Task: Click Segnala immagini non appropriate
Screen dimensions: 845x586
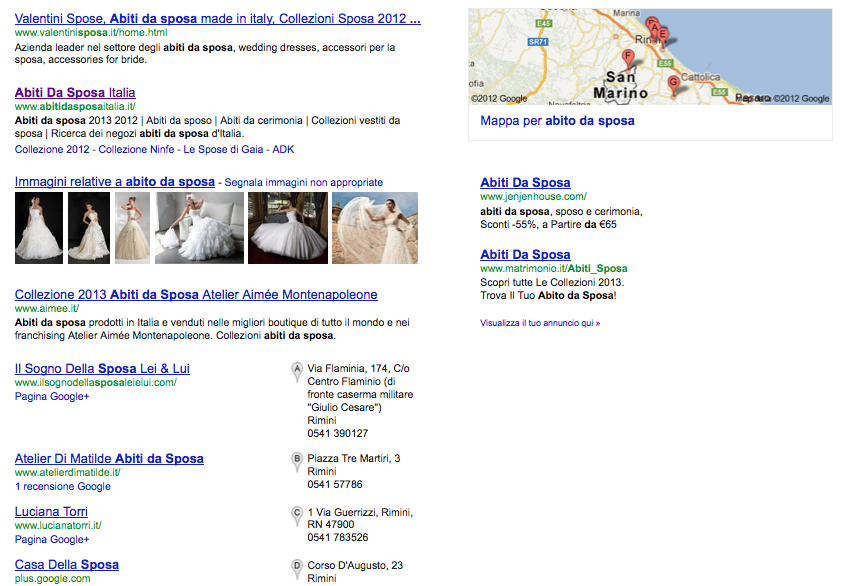Action: pyautogui.click(x=303, y=182)
